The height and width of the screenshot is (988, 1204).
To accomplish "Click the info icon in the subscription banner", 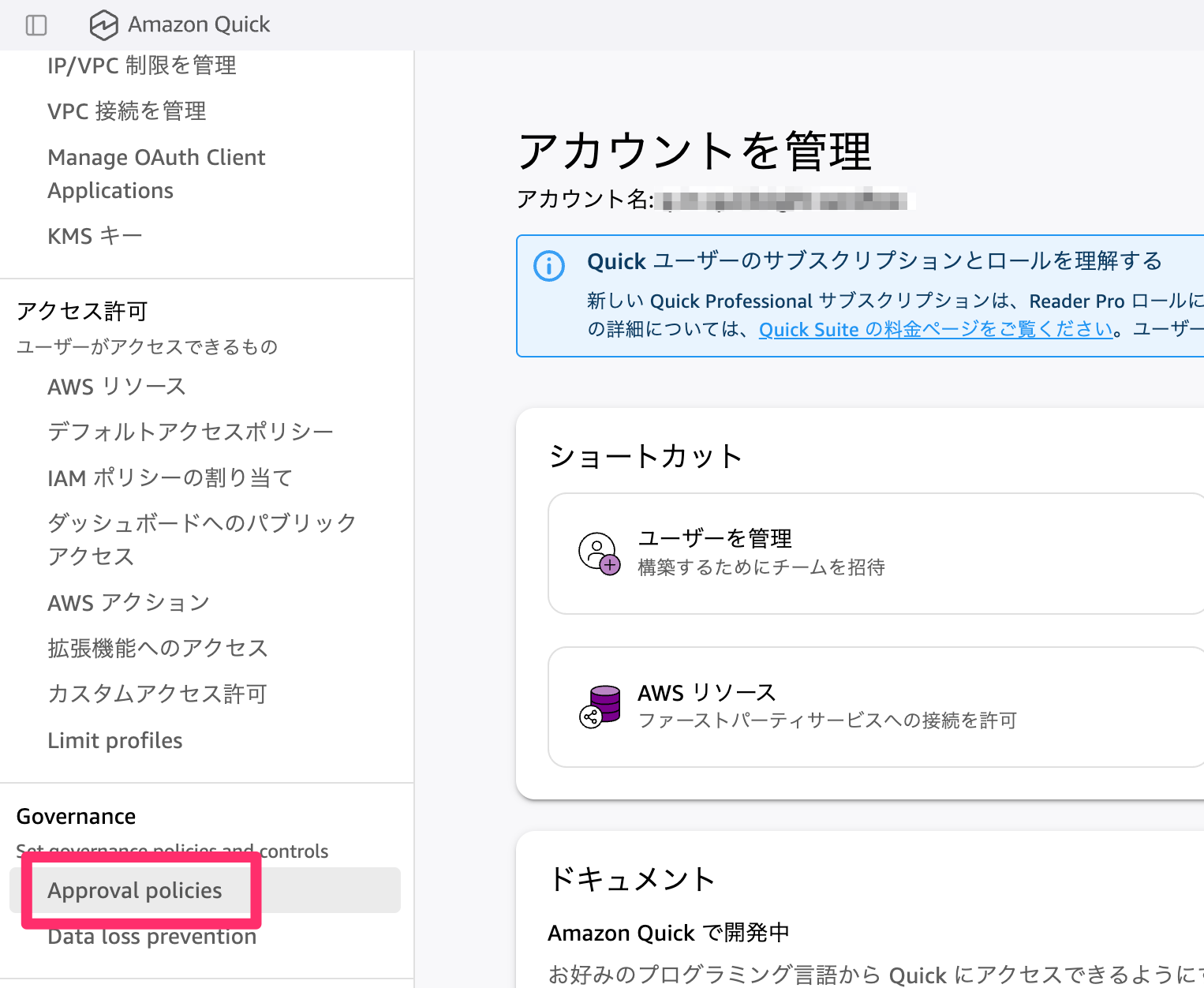I will [x=549, y=266].
